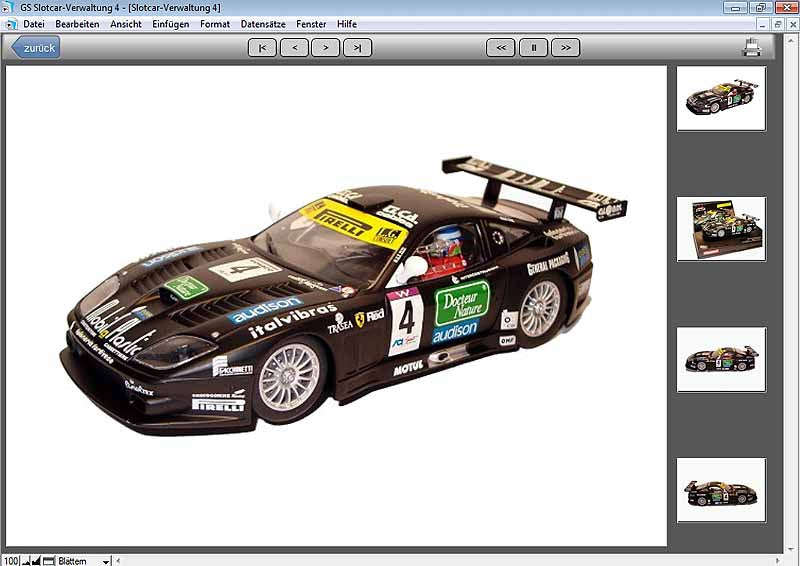Toggle the status toolbar icon at the bottom
Screen dimensions: 800x566
[x=48, y=560]
